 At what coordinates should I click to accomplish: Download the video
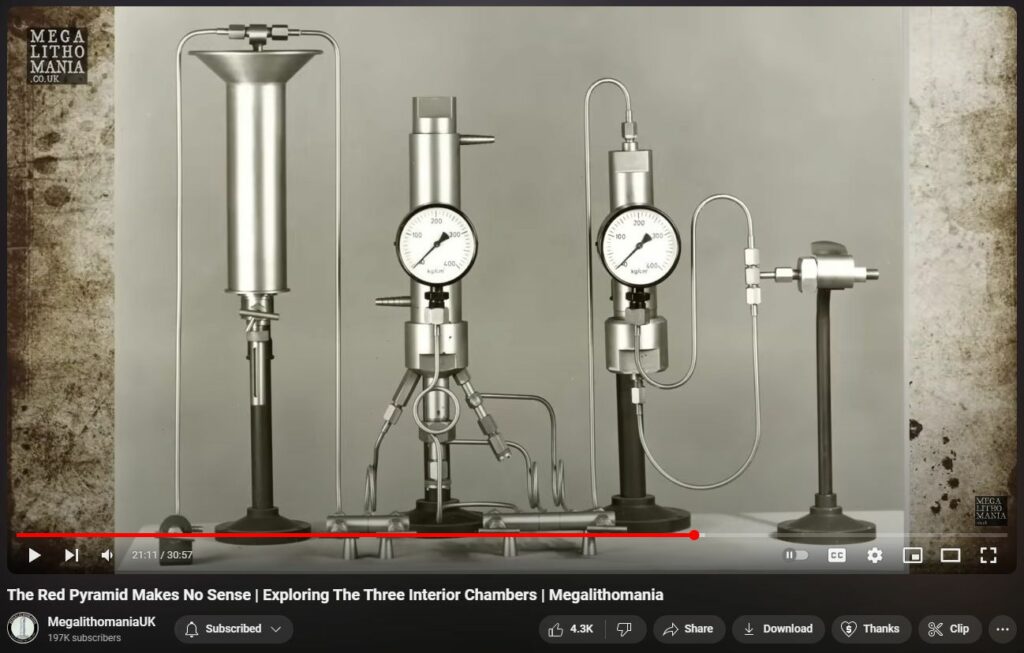click(x=778, y=629)
